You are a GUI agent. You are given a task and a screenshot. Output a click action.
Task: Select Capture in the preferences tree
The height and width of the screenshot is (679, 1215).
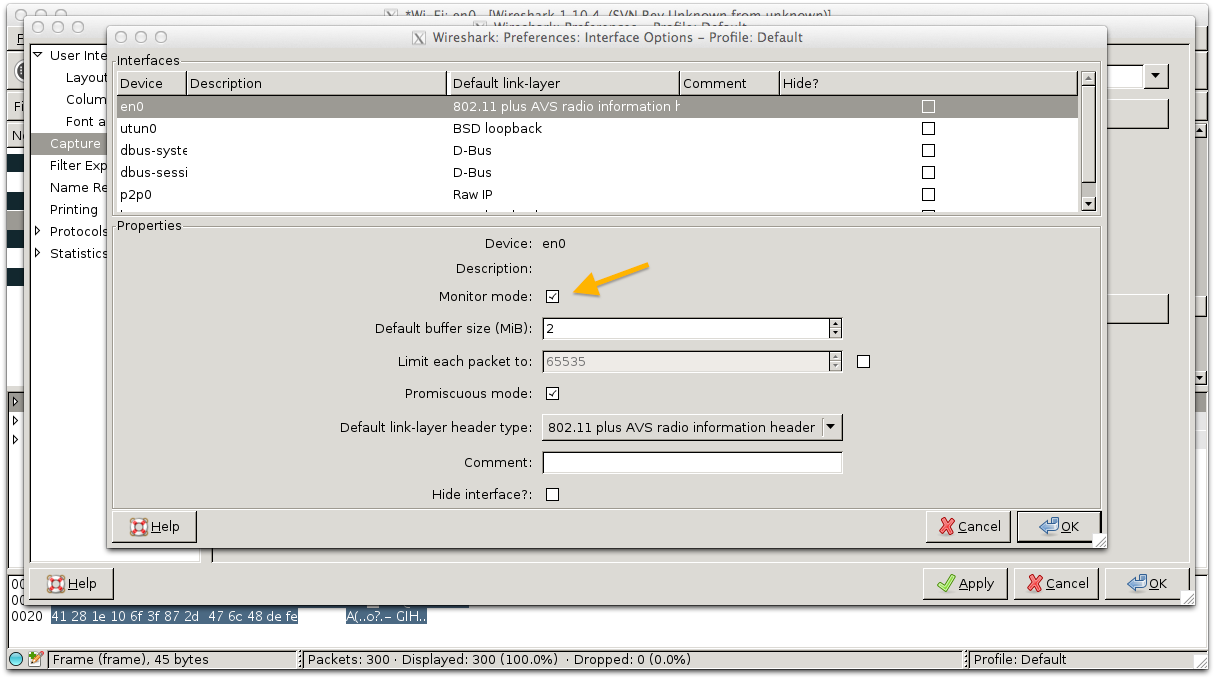75,143
